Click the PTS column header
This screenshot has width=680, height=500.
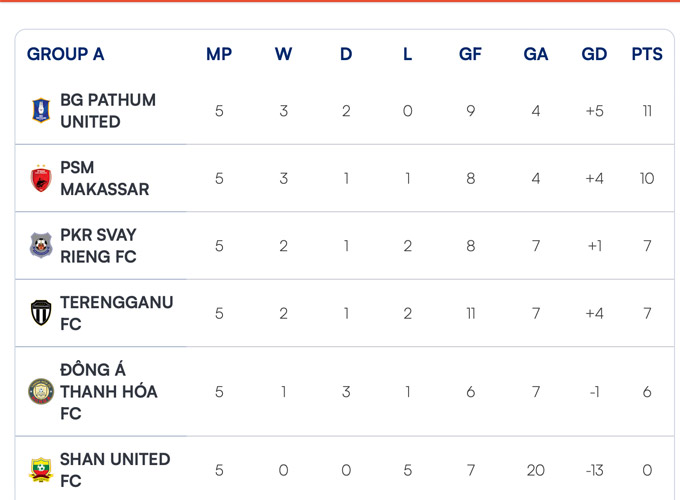point(647,54)
